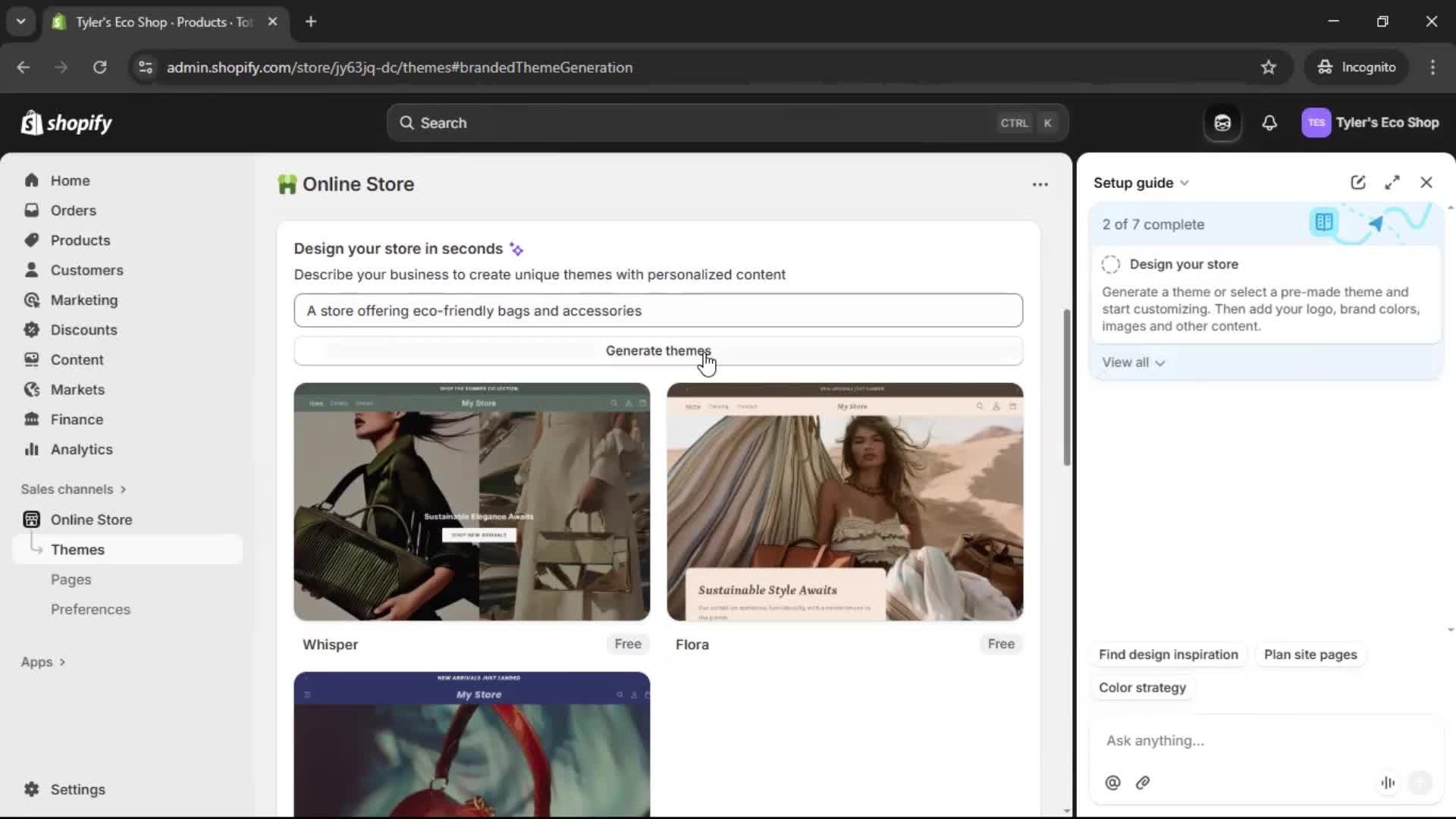Click the @ mention icon in the chat box

1112,783
